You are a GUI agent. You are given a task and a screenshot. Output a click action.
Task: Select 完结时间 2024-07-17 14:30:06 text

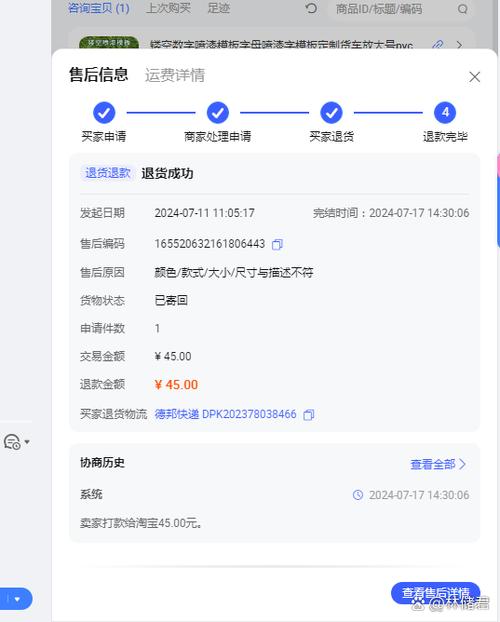(391, 213)
